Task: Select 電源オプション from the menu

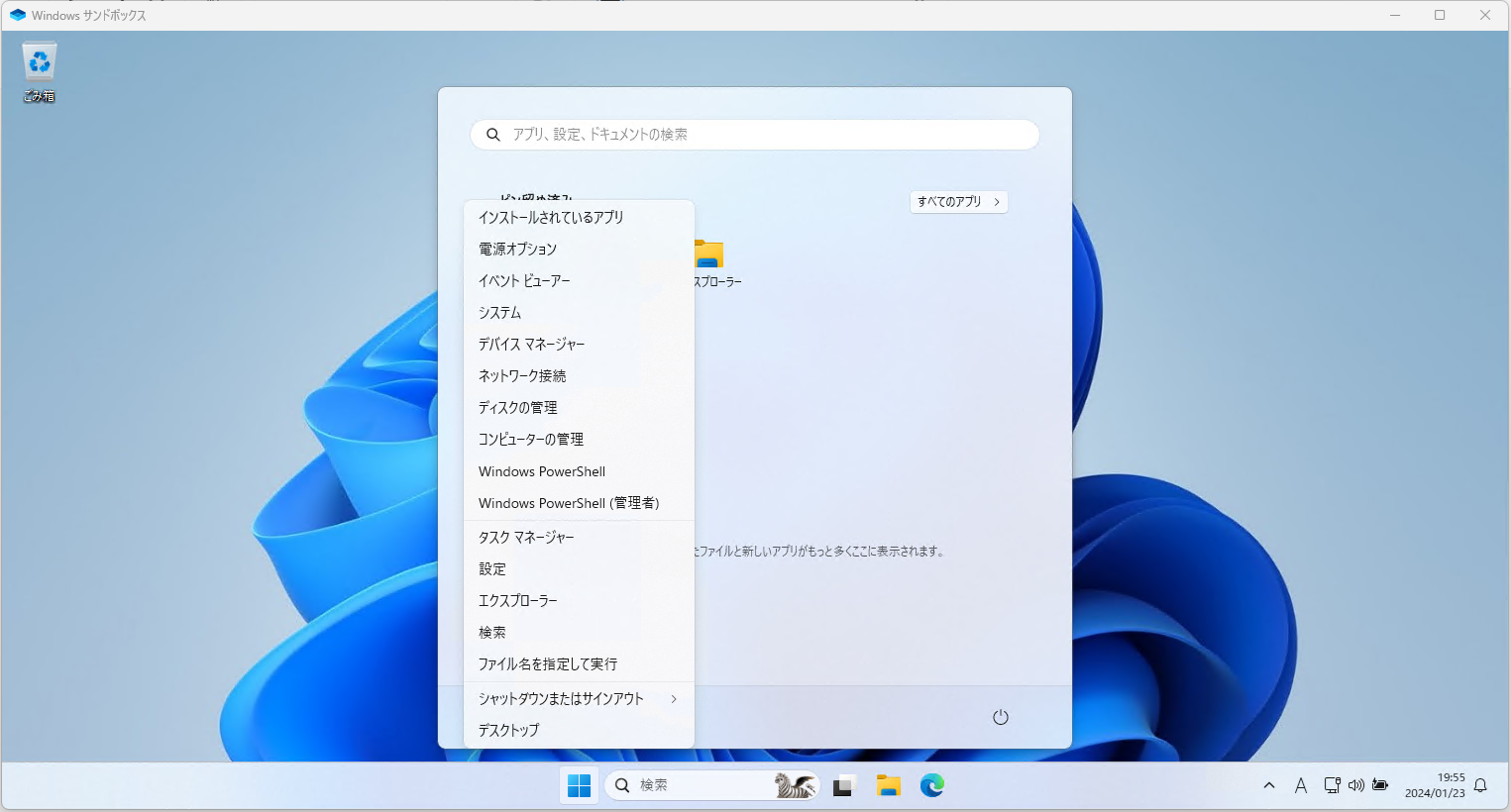Action: point(579,249)
